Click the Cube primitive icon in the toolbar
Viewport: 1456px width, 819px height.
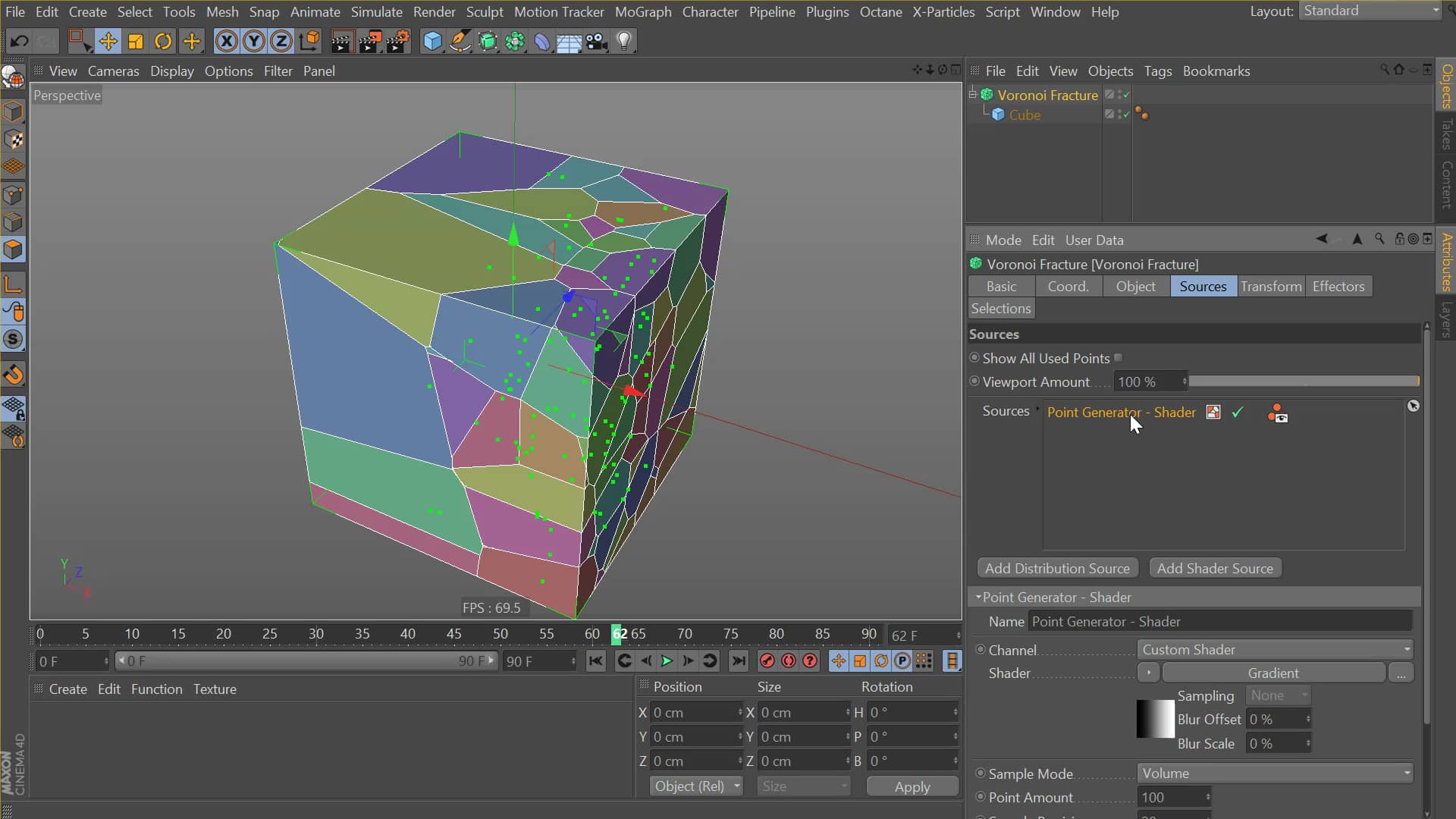coord(431,41)
